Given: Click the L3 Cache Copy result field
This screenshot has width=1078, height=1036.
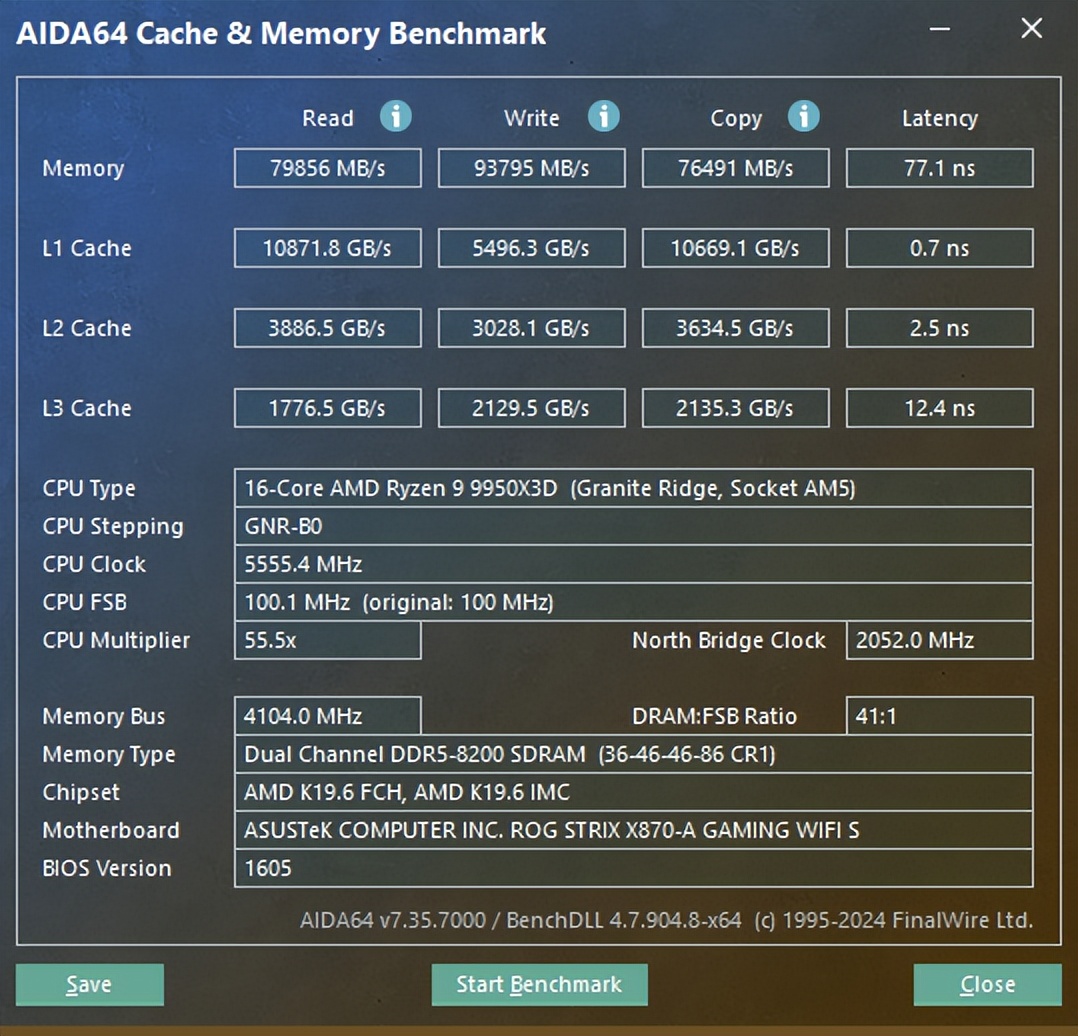Looking at the screenshot, I should (x=735, y=407).
